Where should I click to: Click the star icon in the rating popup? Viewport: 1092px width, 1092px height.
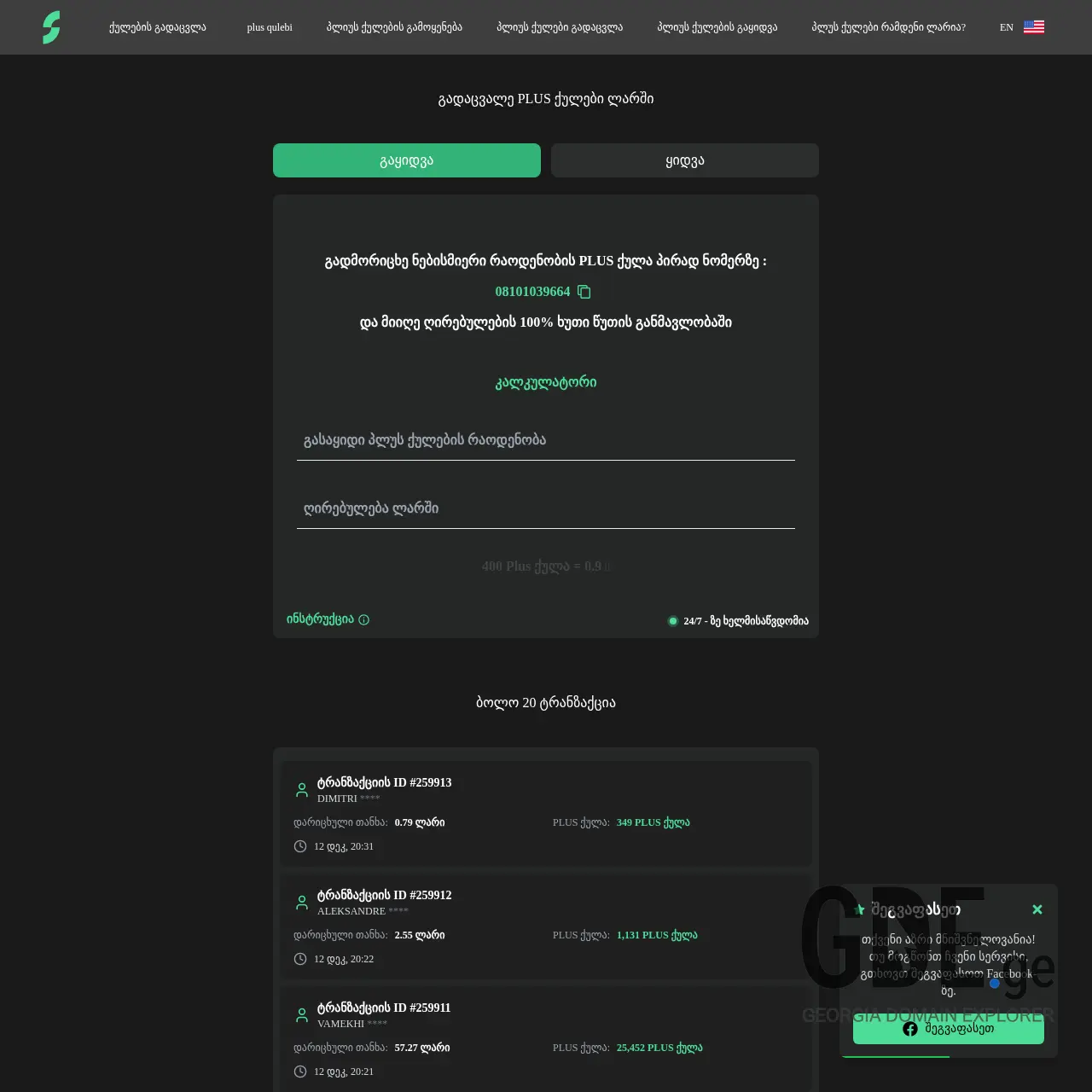coord(859,909)
